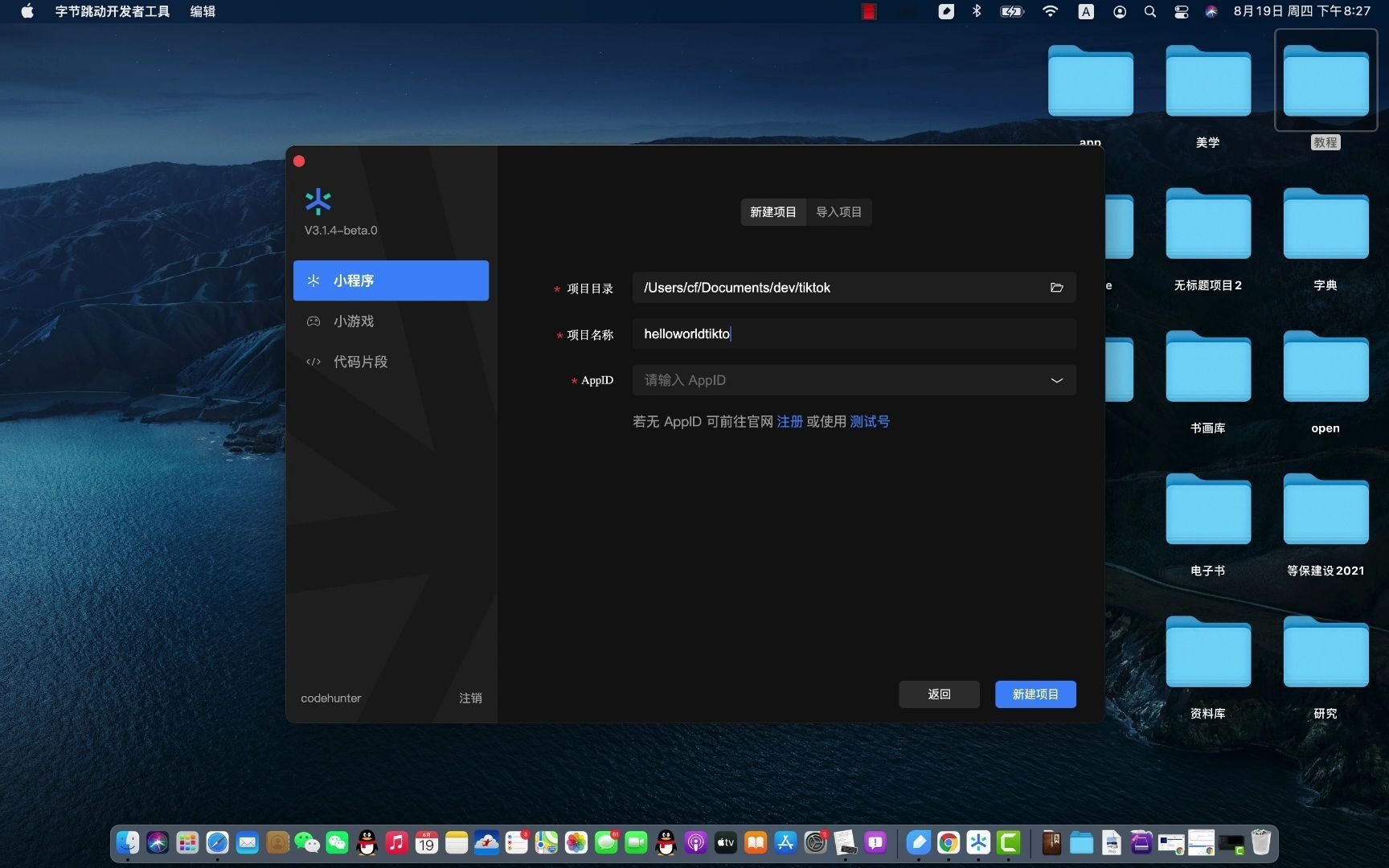The height and width of the screenshot is (868, 1389).
Task: Click the Wi-Fi status icon
Action: click(1050, 11)
